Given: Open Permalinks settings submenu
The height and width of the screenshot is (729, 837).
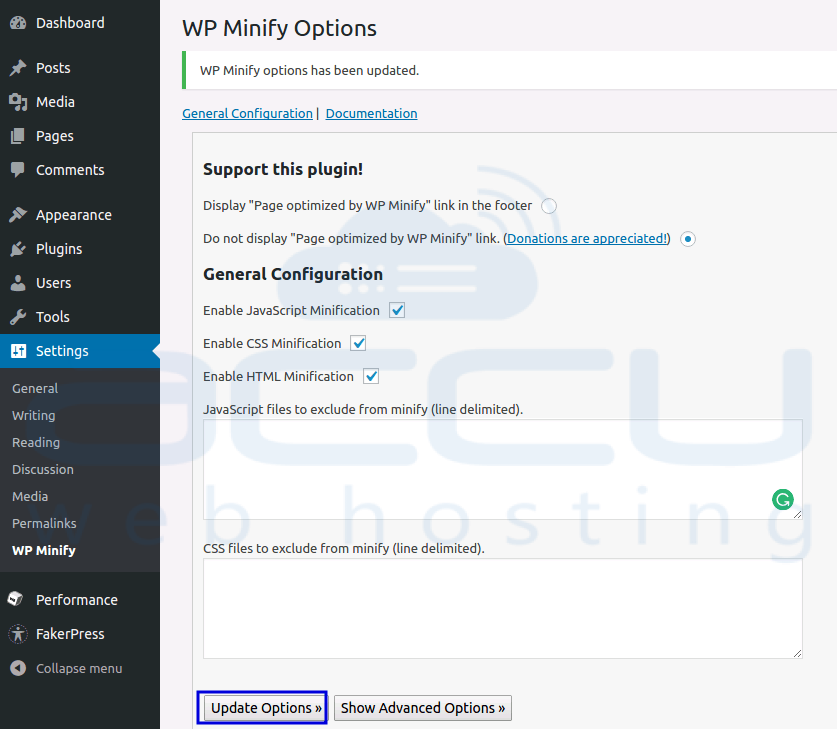Looking at the screenshot, I should (x=44, y=523).
